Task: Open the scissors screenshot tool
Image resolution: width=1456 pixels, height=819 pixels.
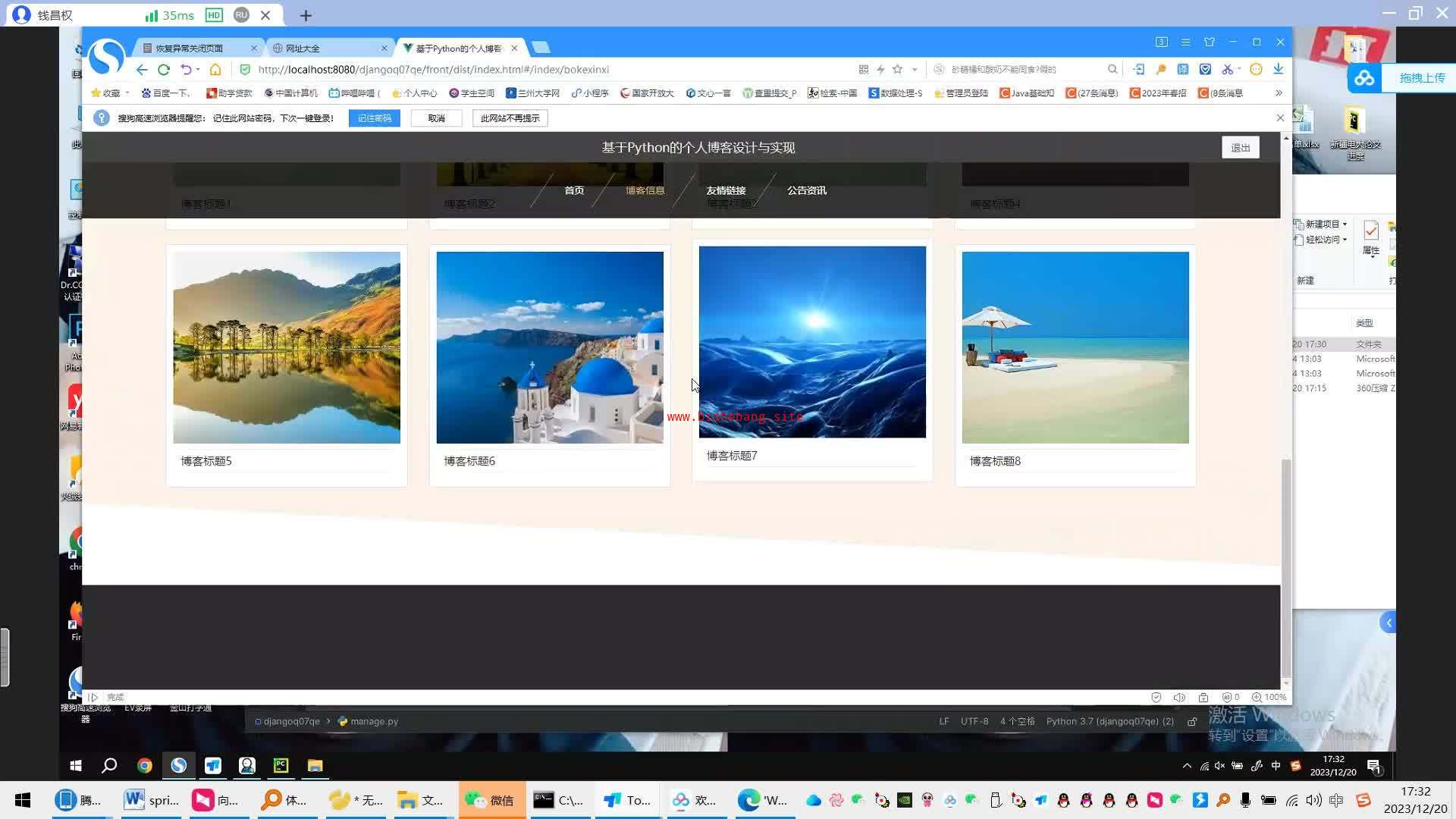Action: 1227,69
